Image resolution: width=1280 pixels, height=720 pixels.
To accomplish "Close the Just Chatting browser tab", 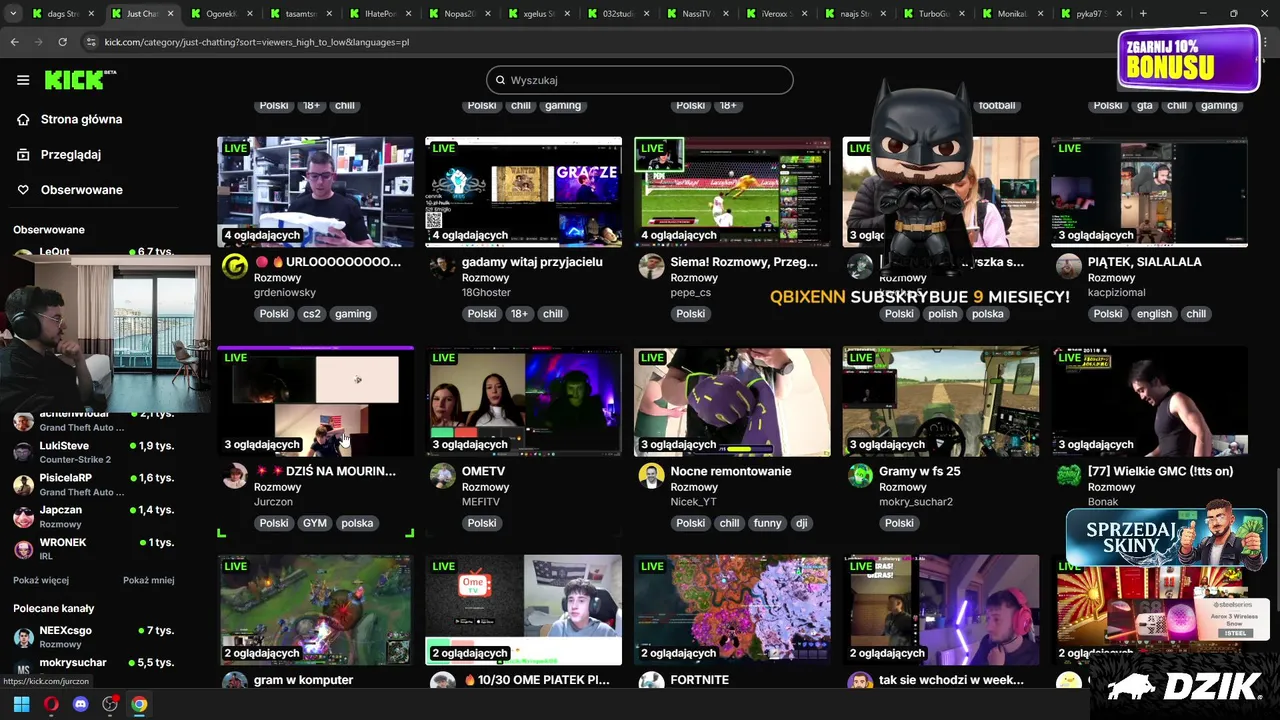I will pos(169,14).
